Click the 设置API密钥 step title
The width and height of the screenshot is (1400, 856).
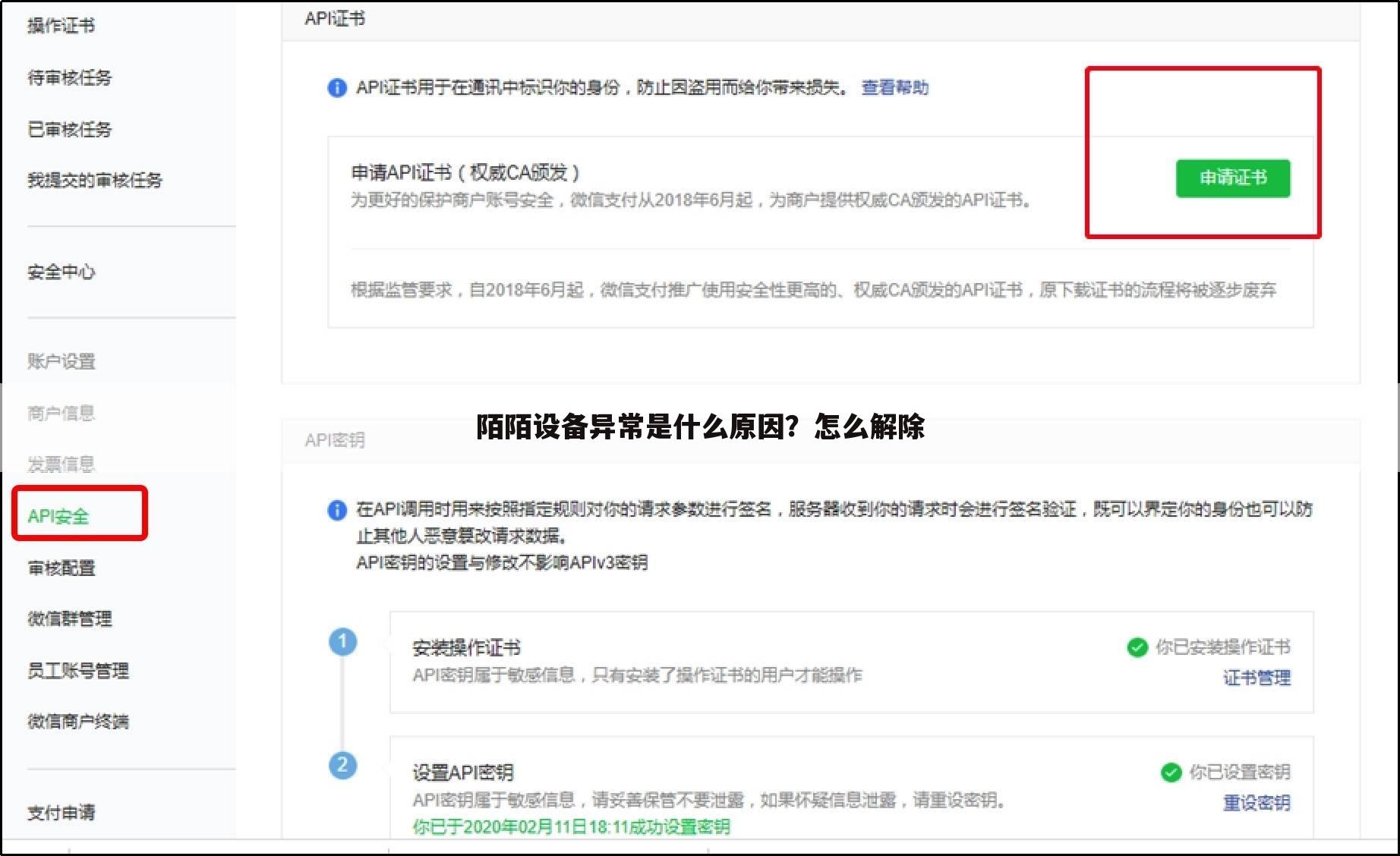tap(463, 773)
